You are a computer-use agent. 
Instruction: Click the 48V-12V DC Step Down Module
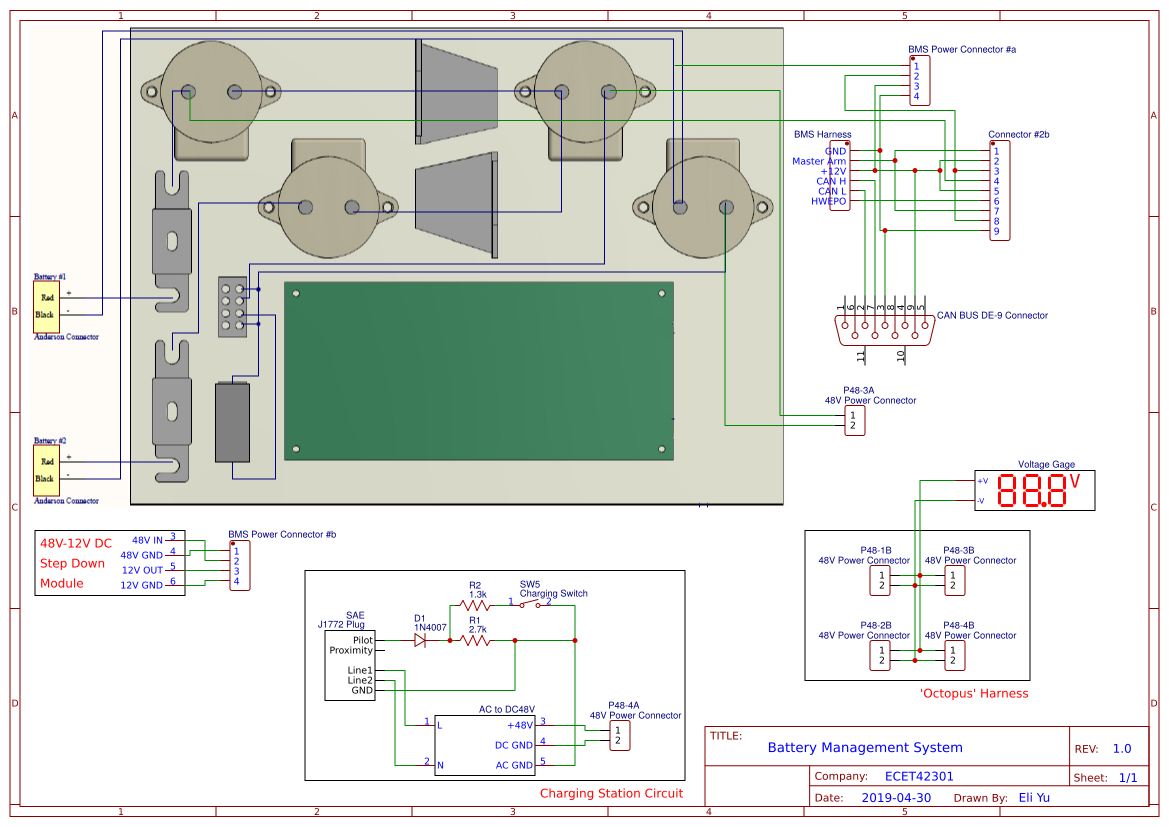(x=110, y=563)
